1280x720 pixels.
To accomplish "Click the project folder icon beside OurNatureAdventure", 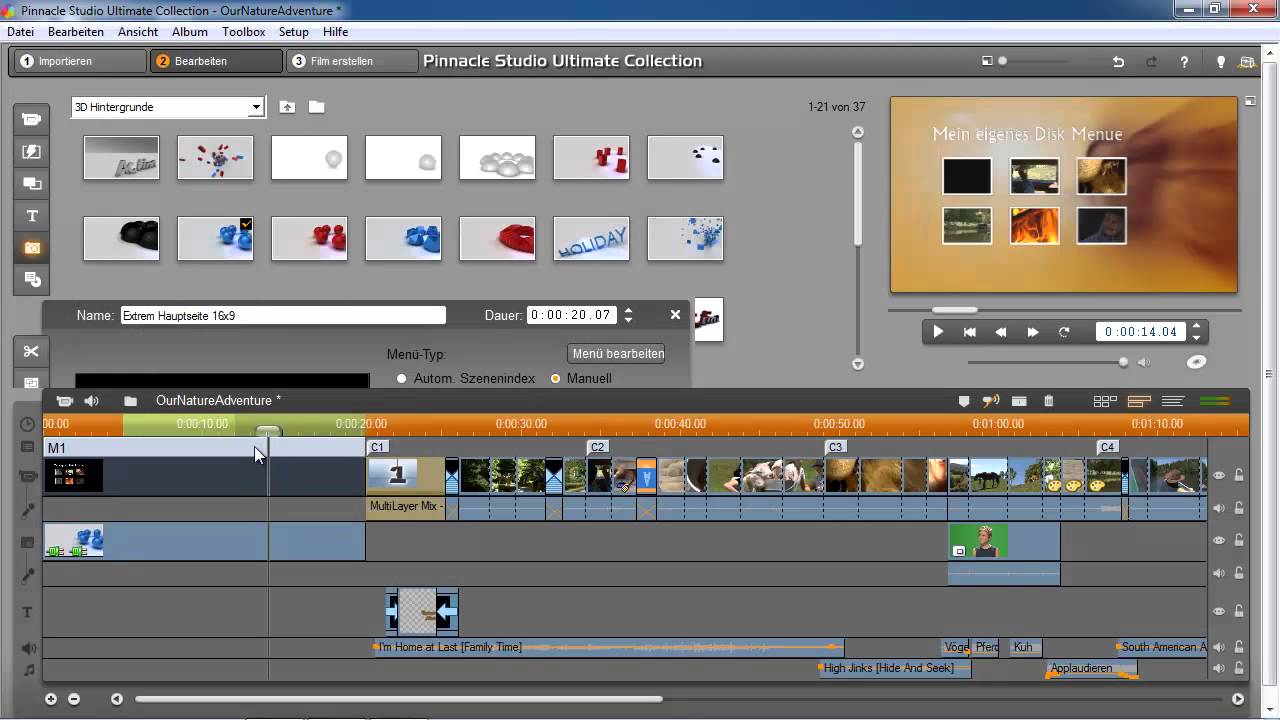I will click(130, 401).
